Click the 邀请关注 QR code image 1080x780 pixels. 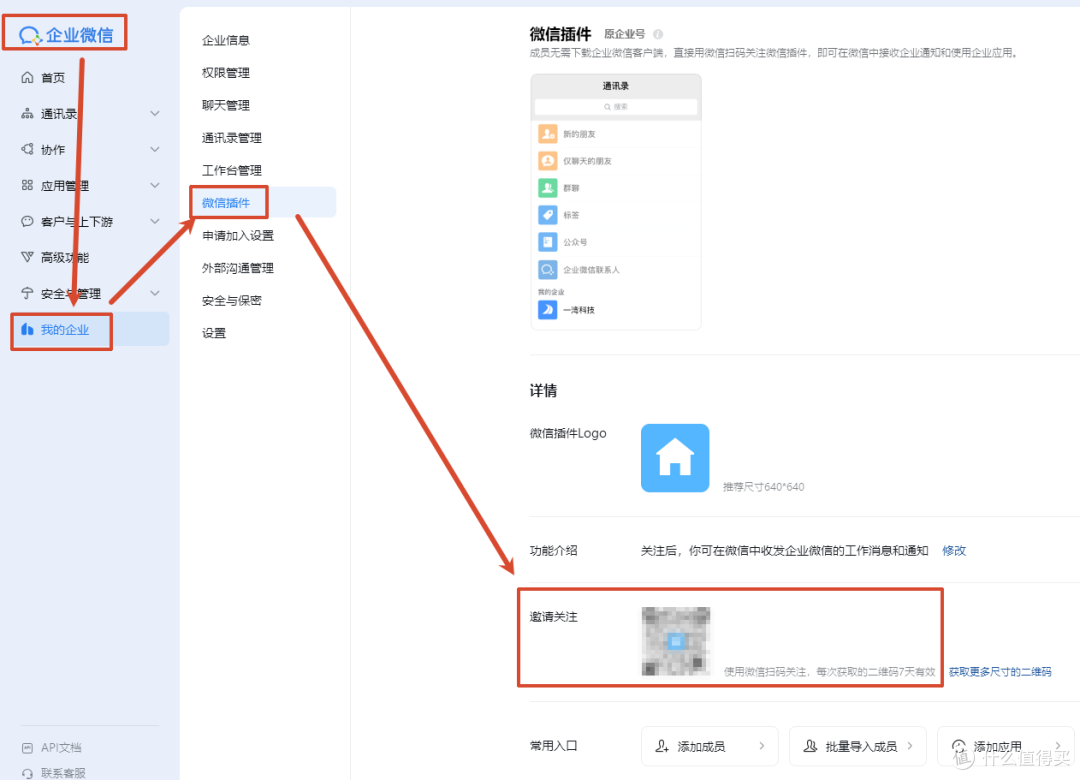[x=676, y=642]
